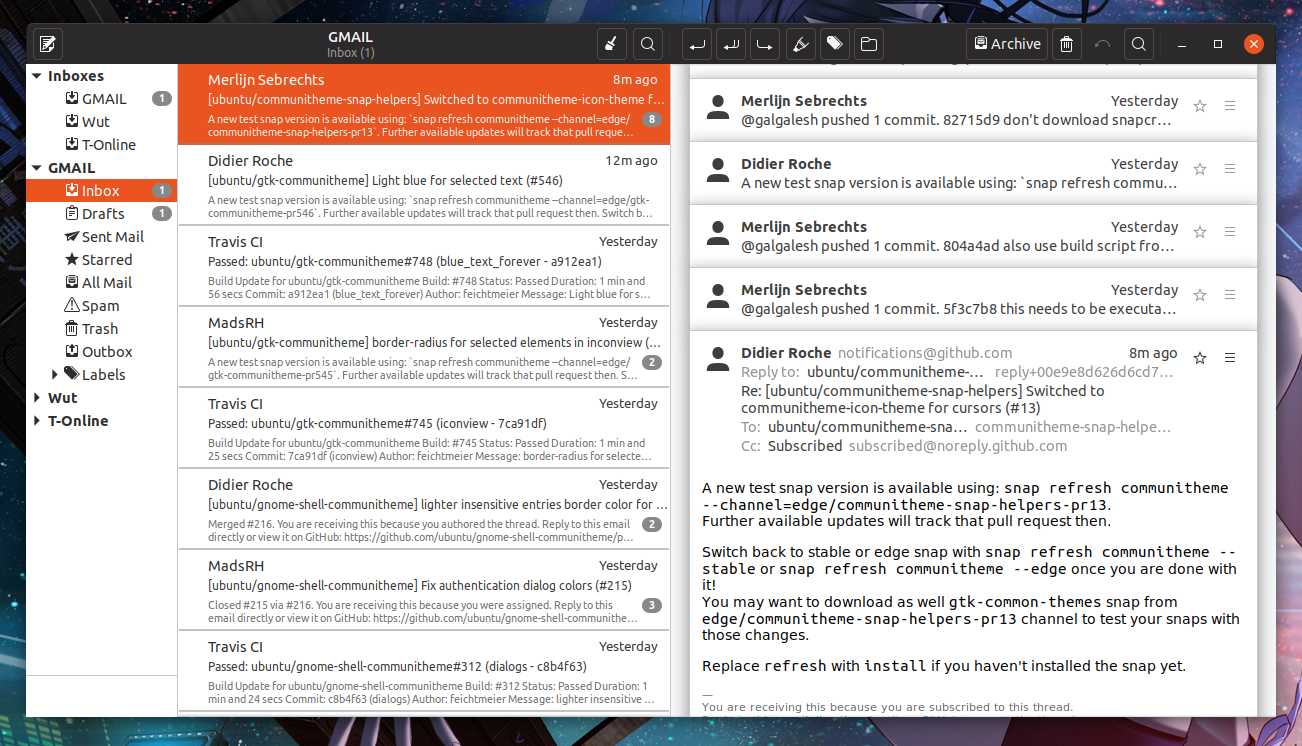
Task: Select MadsRH border-radius conversation
Action: [423, 347]
